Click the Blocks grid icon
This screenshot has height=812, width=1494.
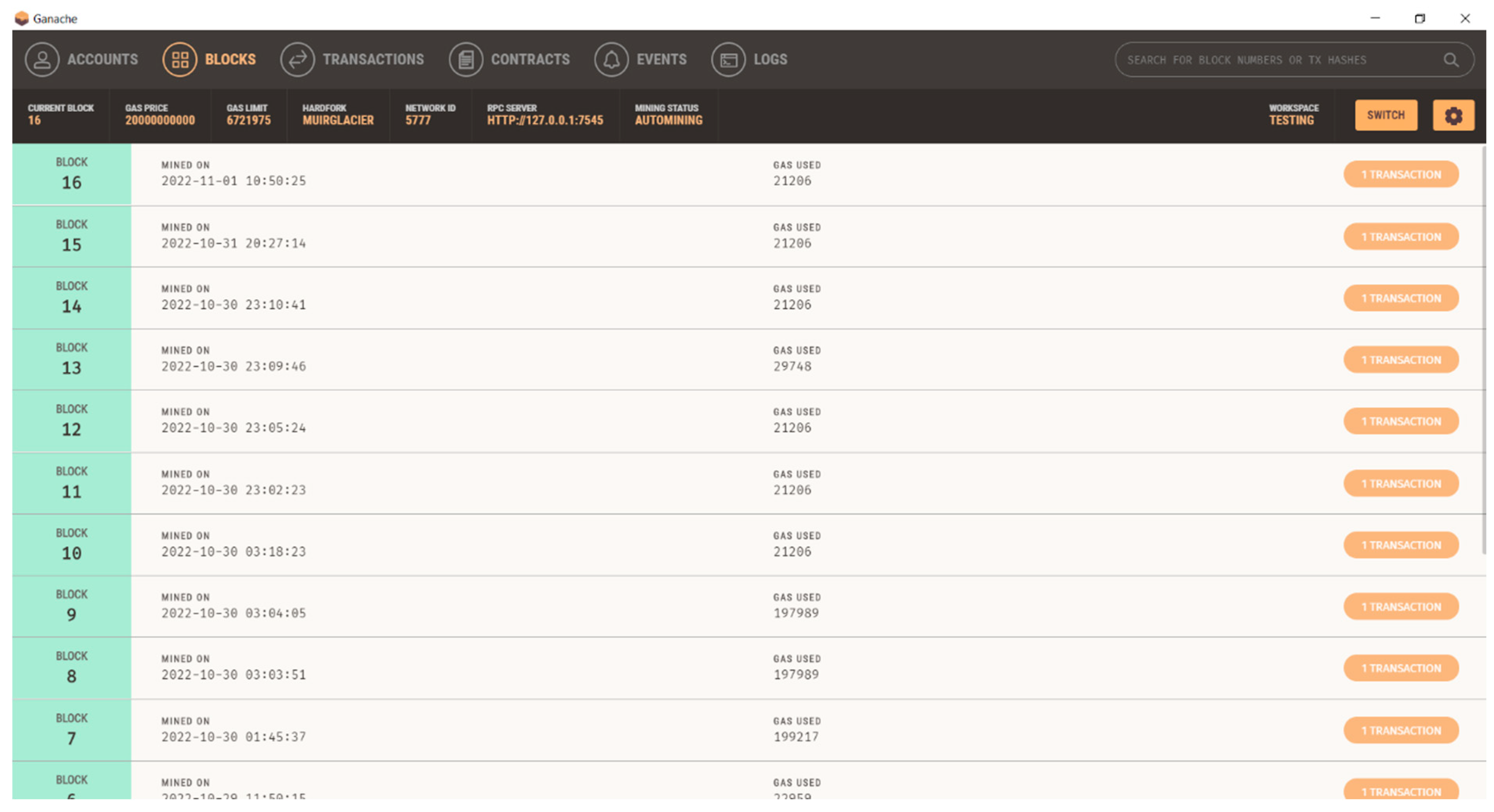pos(180,59)
